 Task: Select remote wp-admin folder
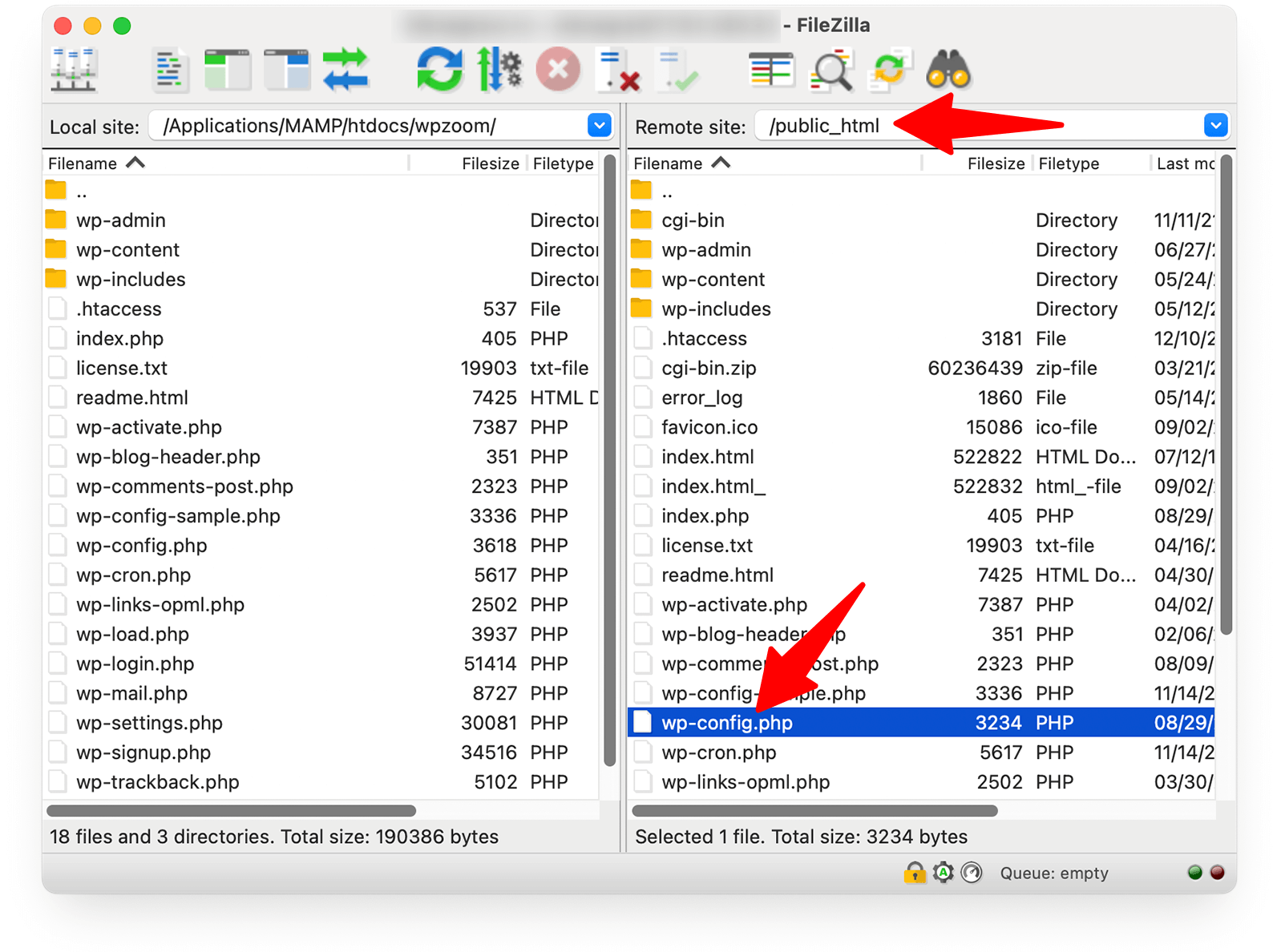pyautogui.click(x=922, y=250)
